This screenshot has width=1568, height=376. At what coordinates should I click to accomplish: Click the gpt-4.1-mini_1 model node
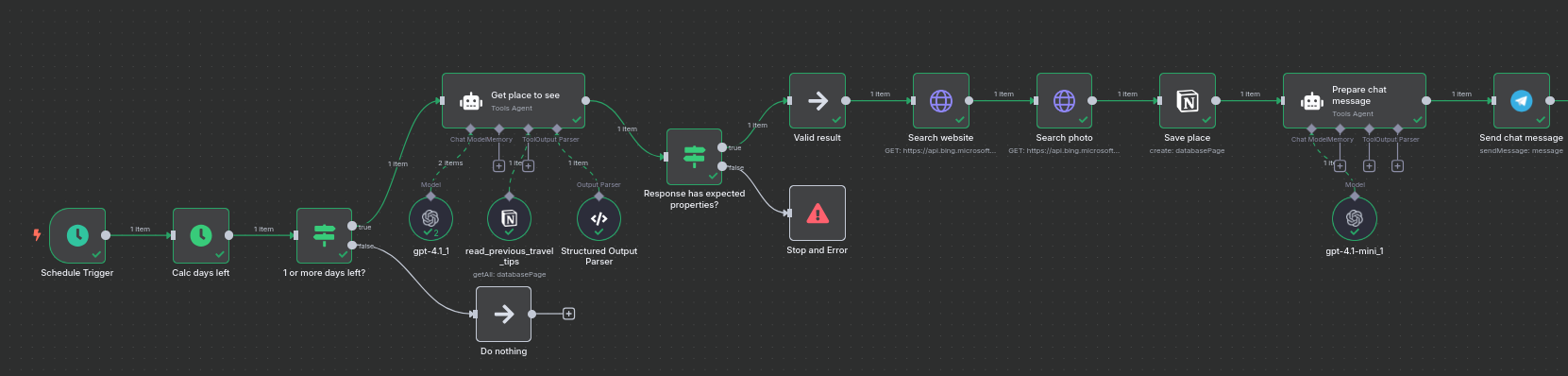point(1355,219)
